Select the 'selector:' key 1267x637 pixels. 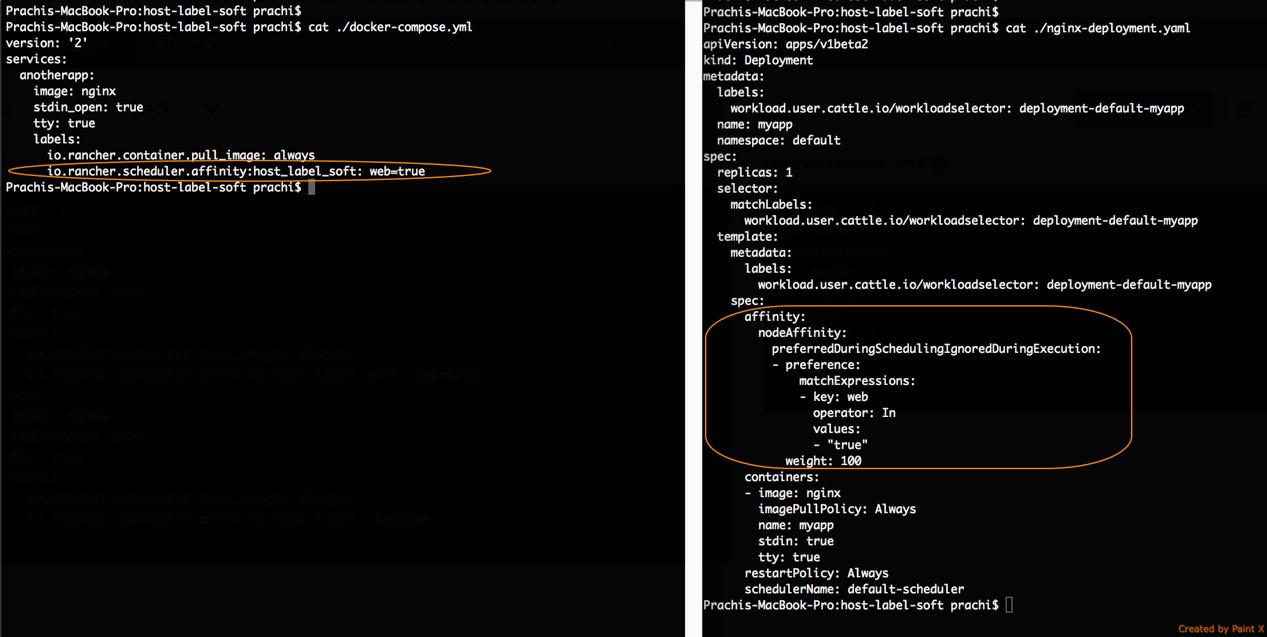[748, 188]
